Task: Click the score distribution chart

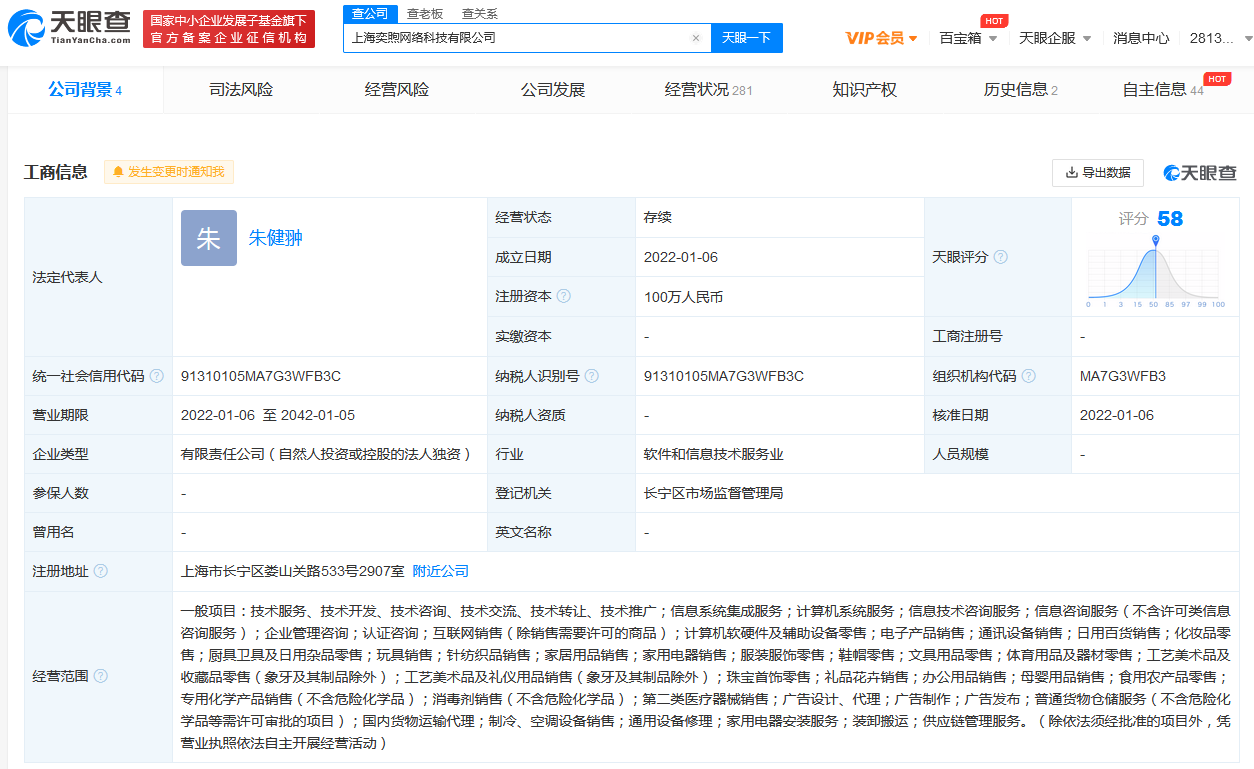Action: tap(1155, 272)
